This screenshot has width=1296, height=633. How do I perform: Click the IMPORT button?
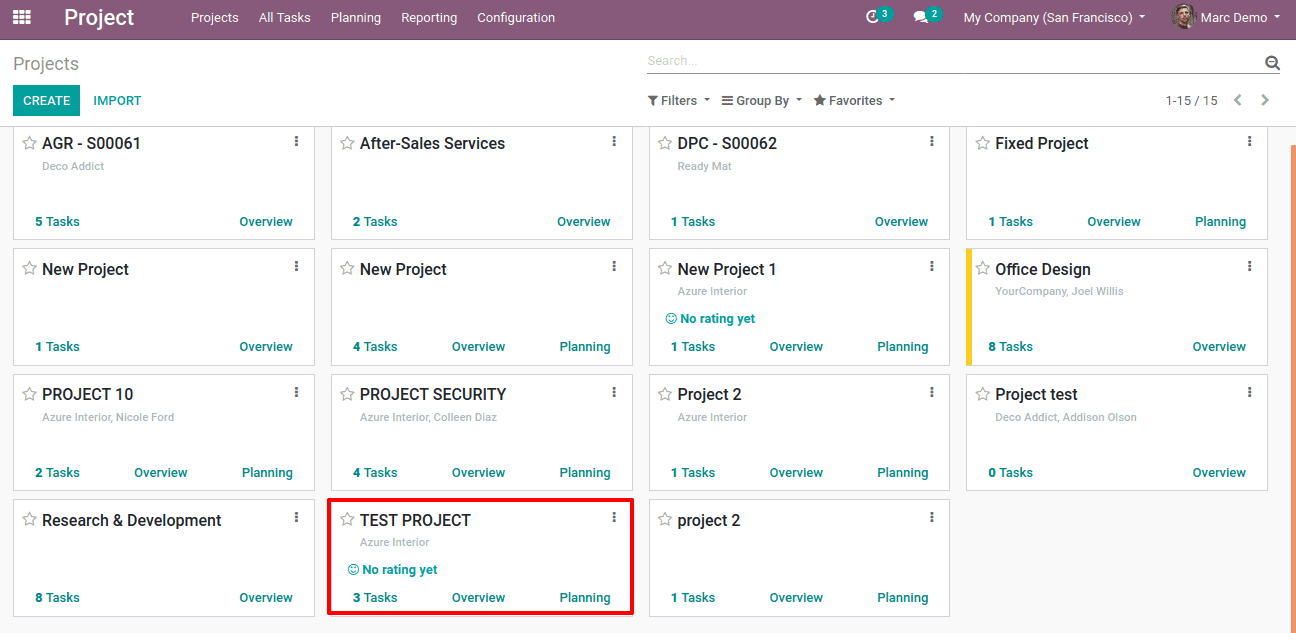coord(117,100)
